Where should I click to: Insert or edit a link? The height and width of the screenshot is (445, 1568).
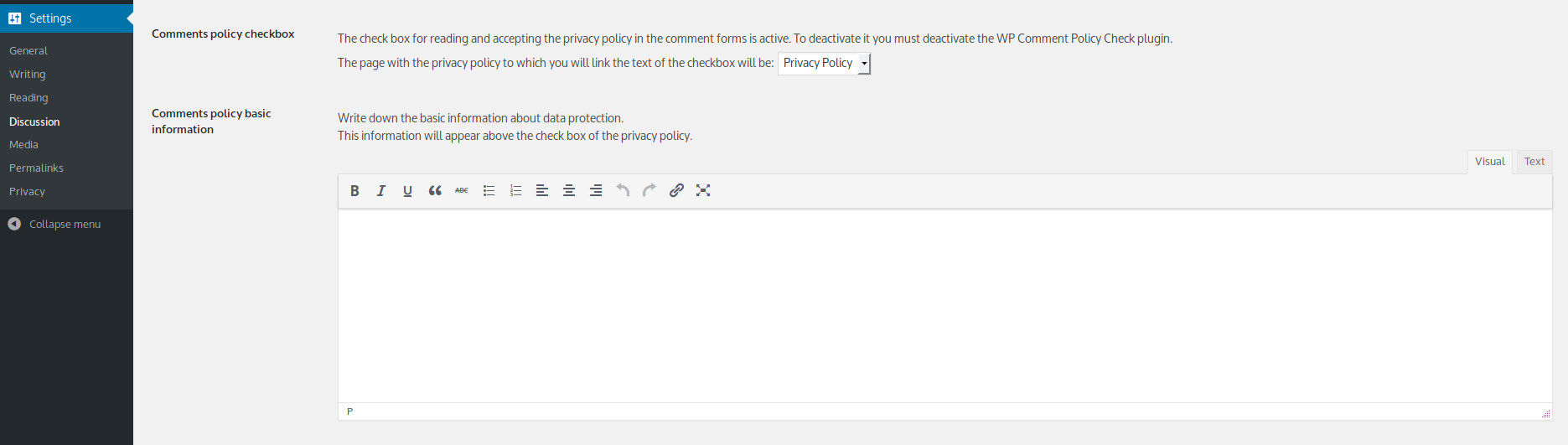pos(676,191)
